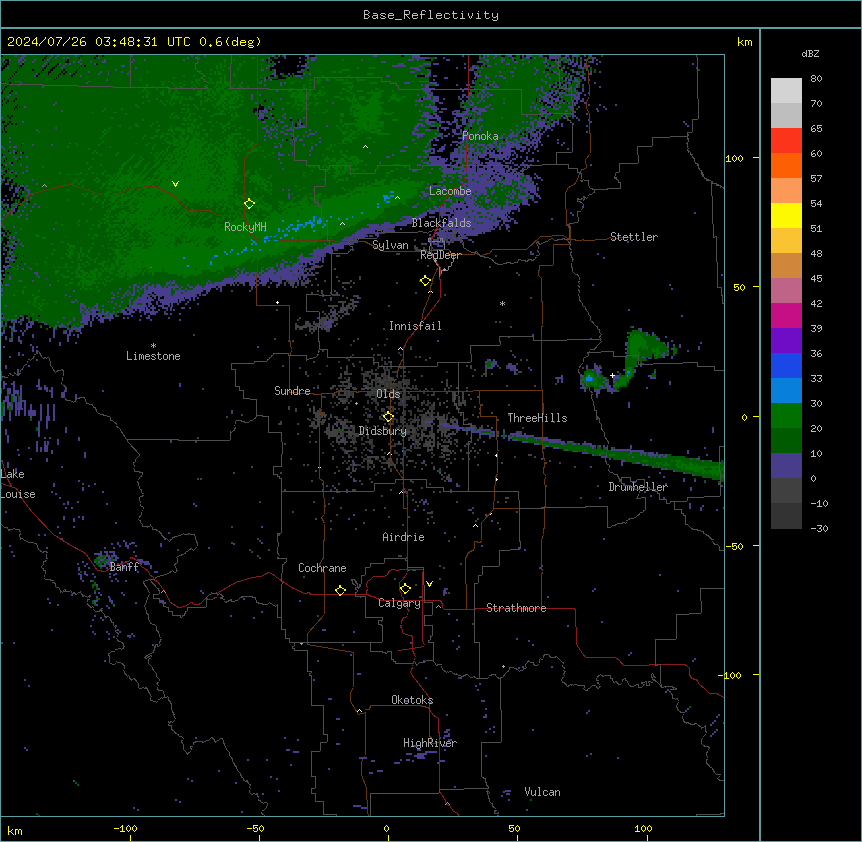Viewport: 862px width, 842px height.
Task: Click the Sylvan label
Action: [390, 245]
